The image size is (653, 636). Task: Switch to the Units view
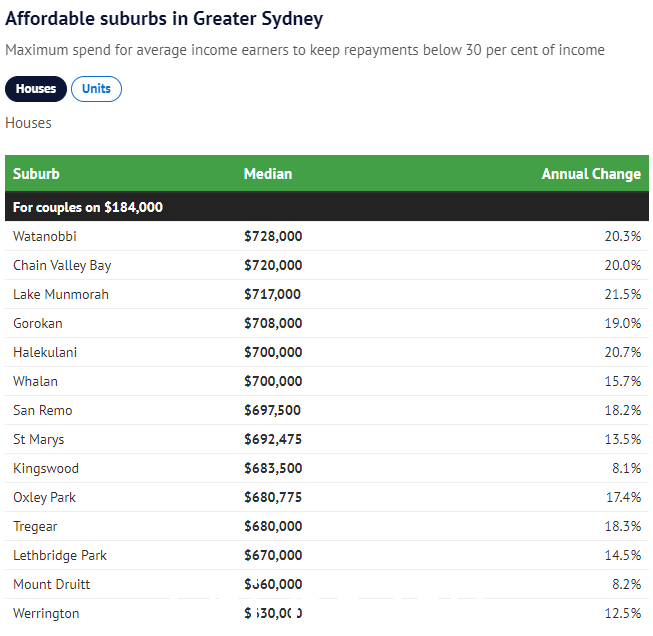click(x=96, y=89)
